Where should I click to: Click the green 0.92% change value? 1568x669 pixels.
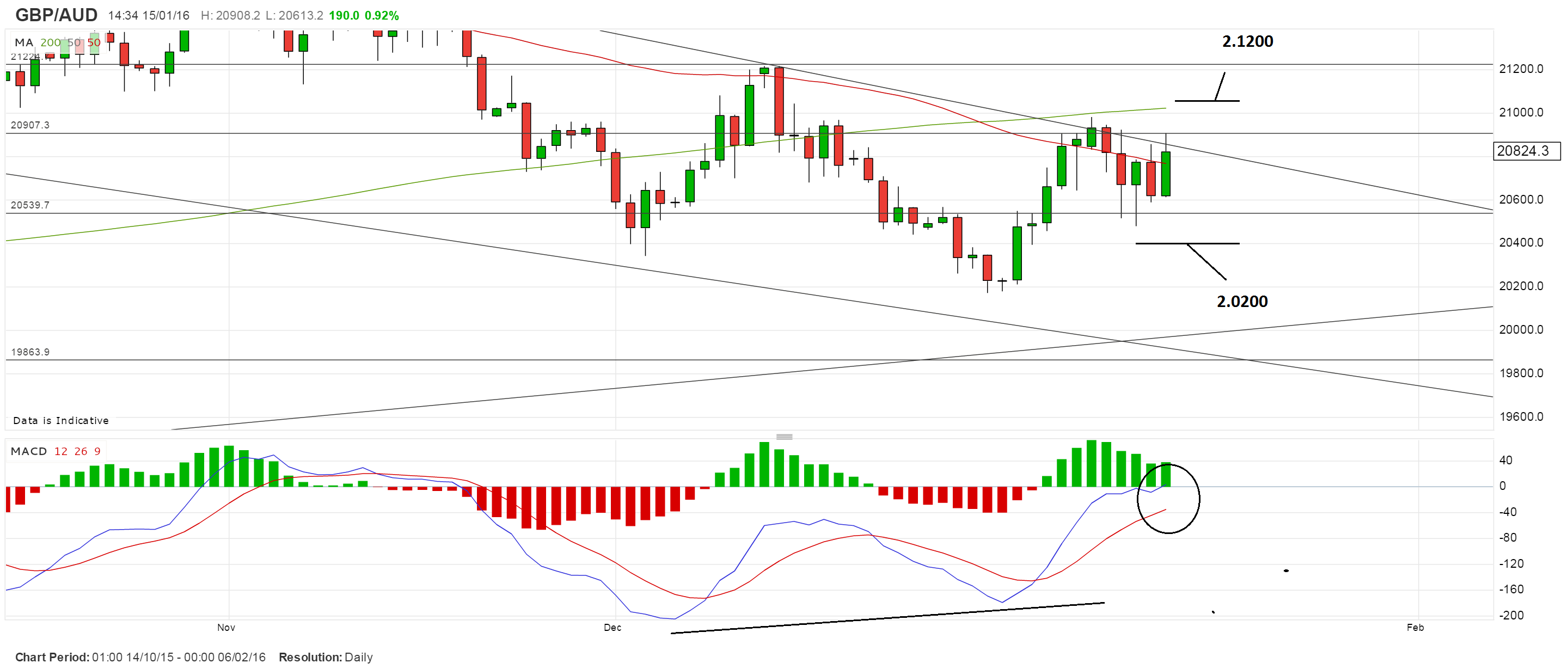pos(382,15)
